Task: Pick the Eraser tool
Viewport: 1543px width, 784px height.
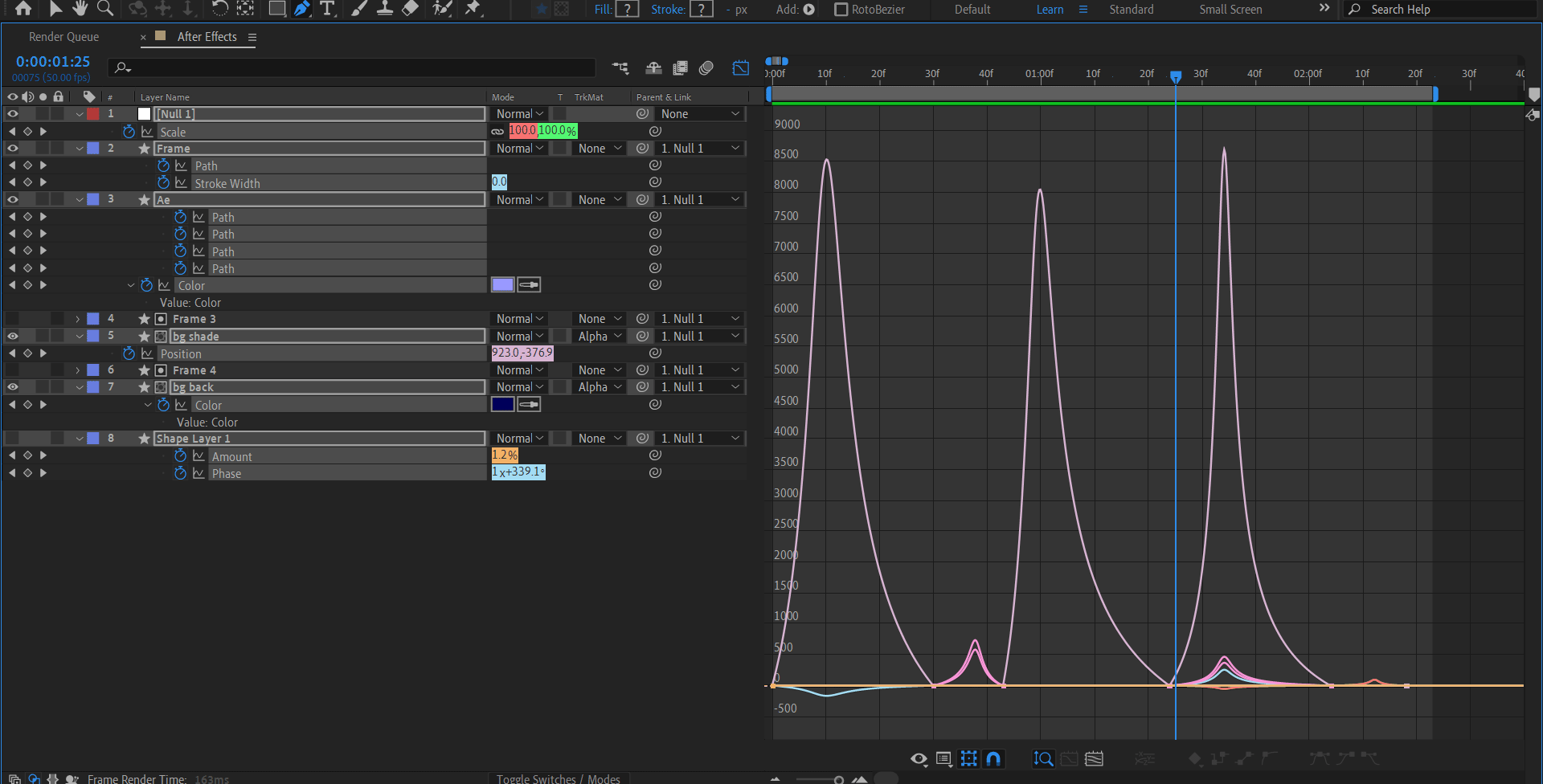Action: click(411, 9)
